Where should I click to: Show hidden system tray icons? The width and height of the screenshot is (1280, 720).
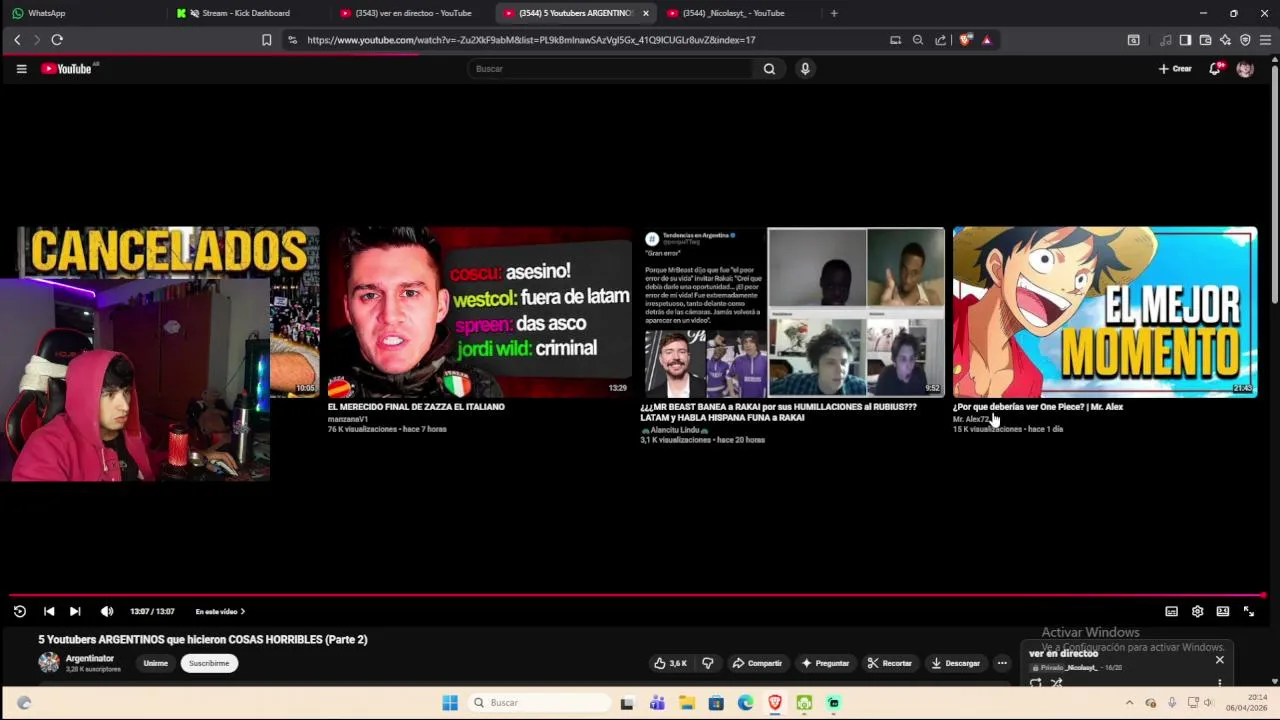(1129, 703)
